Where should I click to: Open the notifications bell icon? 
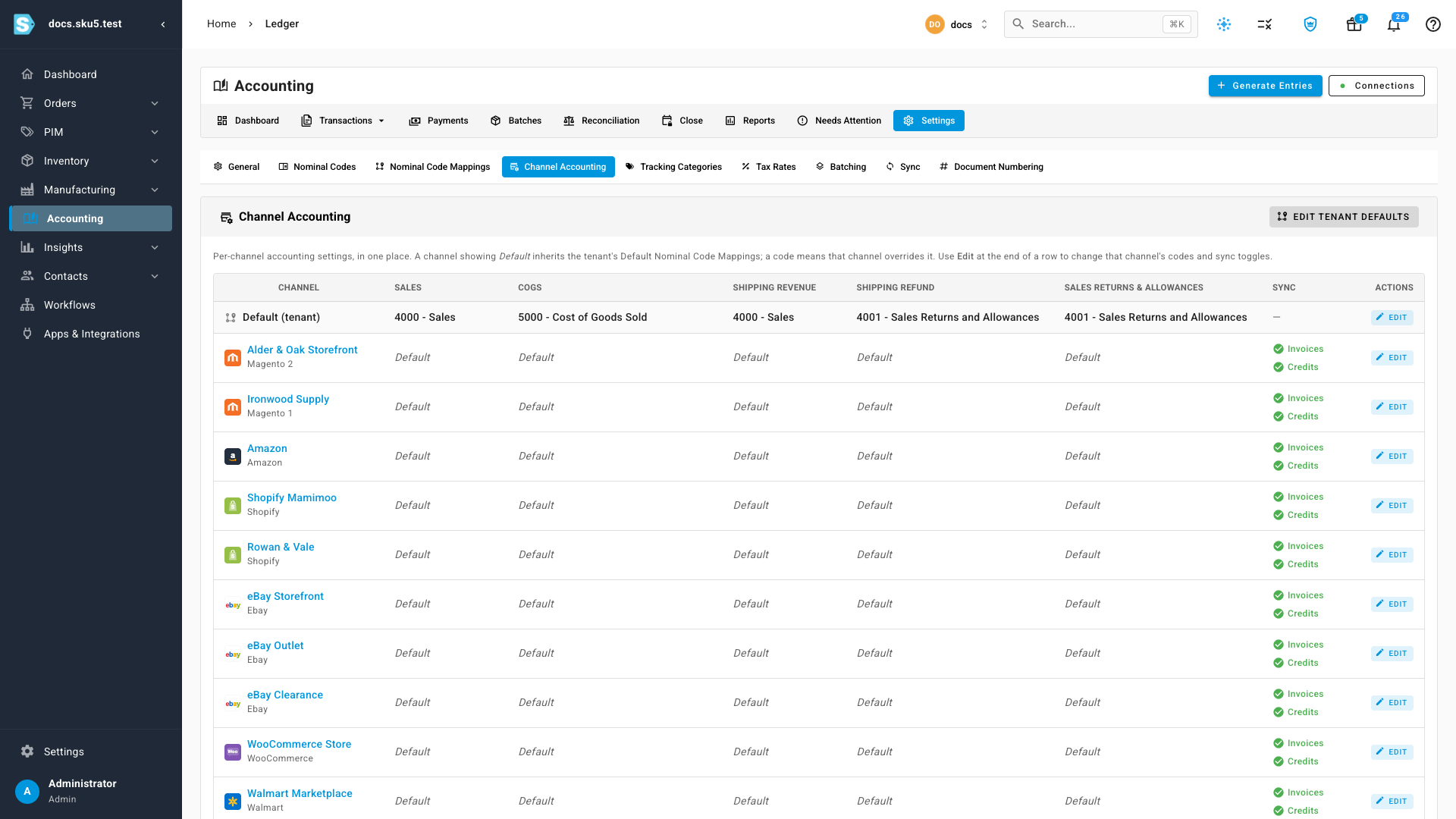tap(1394, 24)
